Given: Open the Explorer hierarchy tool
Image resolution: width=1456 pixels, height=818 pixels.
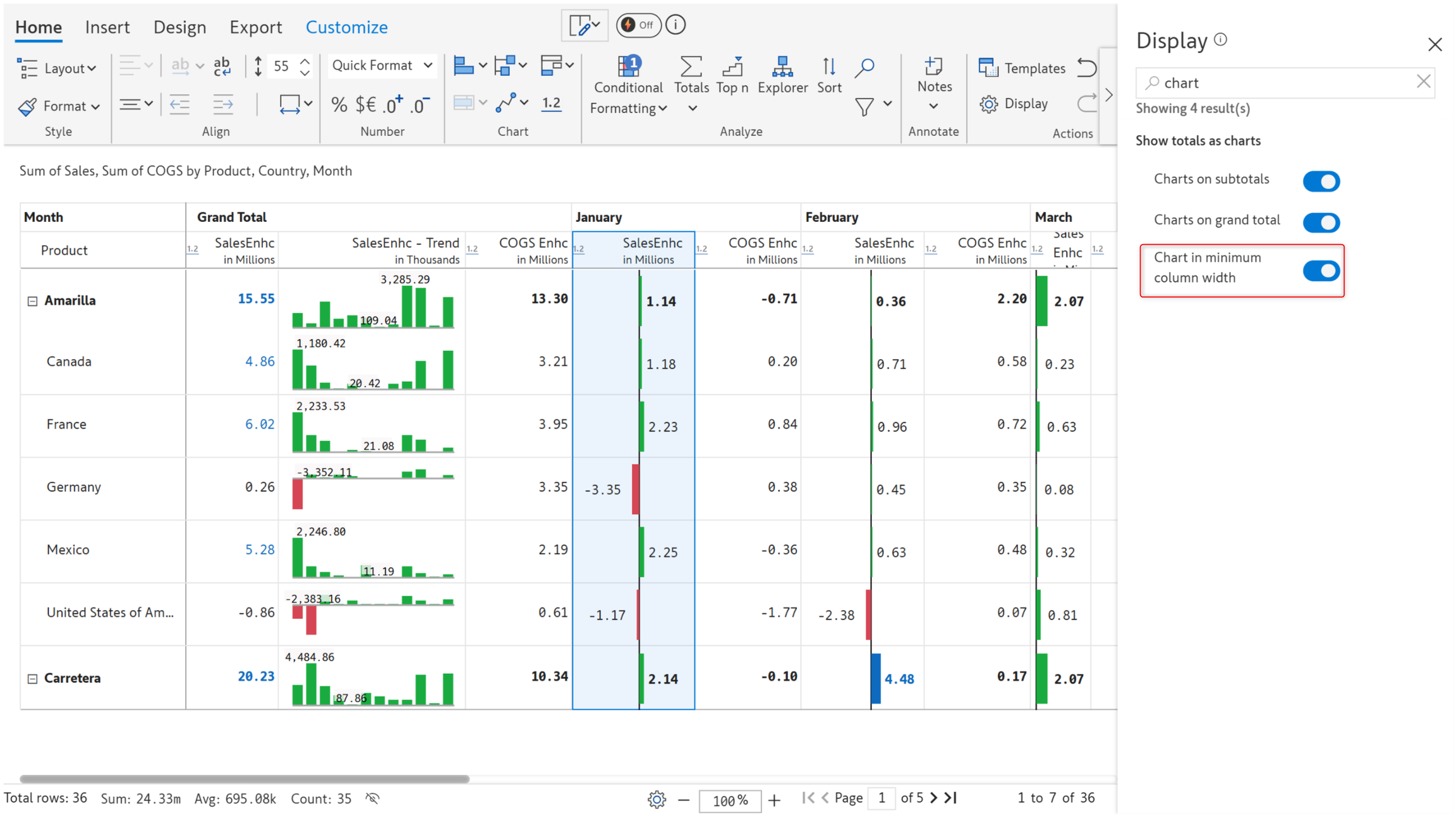Looking at the screenshot, I should [782, 76].
